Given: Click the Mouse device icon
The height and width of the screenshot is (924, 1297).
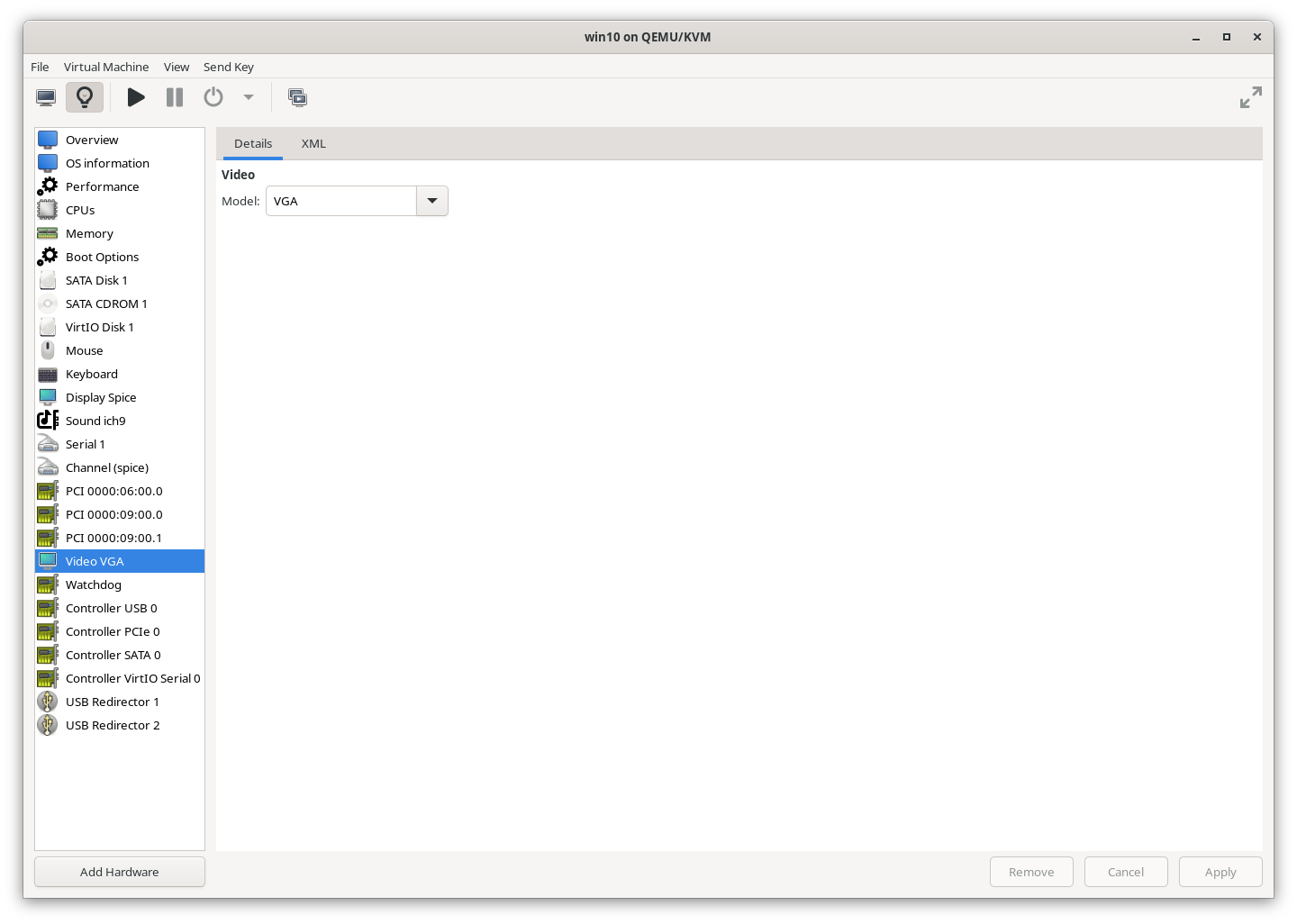Looking at the screenshot, I should [x=48, y=350].
